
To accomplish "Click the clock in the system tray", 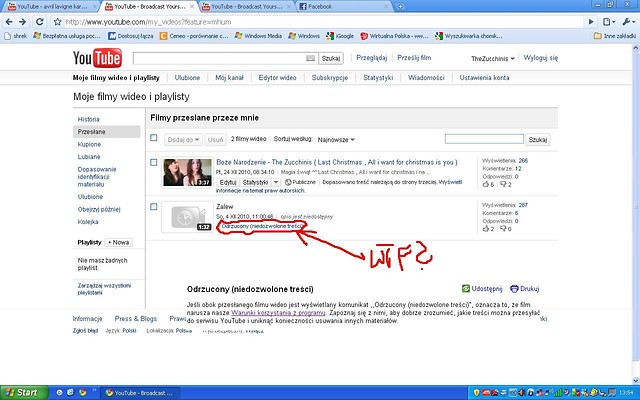I will [x=626, y=393].
